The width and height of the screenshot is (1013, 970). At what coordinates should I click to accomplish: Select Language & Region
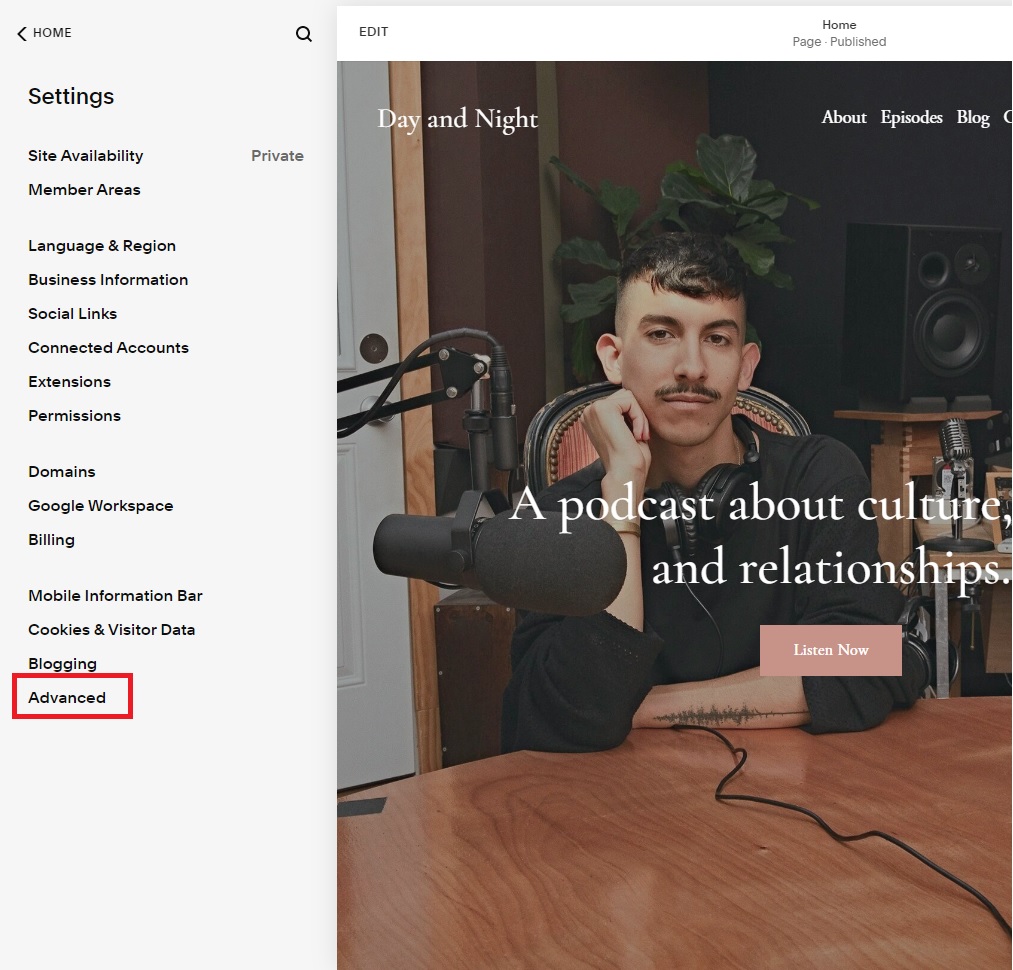pyautogui.click(x=102, y=246)
